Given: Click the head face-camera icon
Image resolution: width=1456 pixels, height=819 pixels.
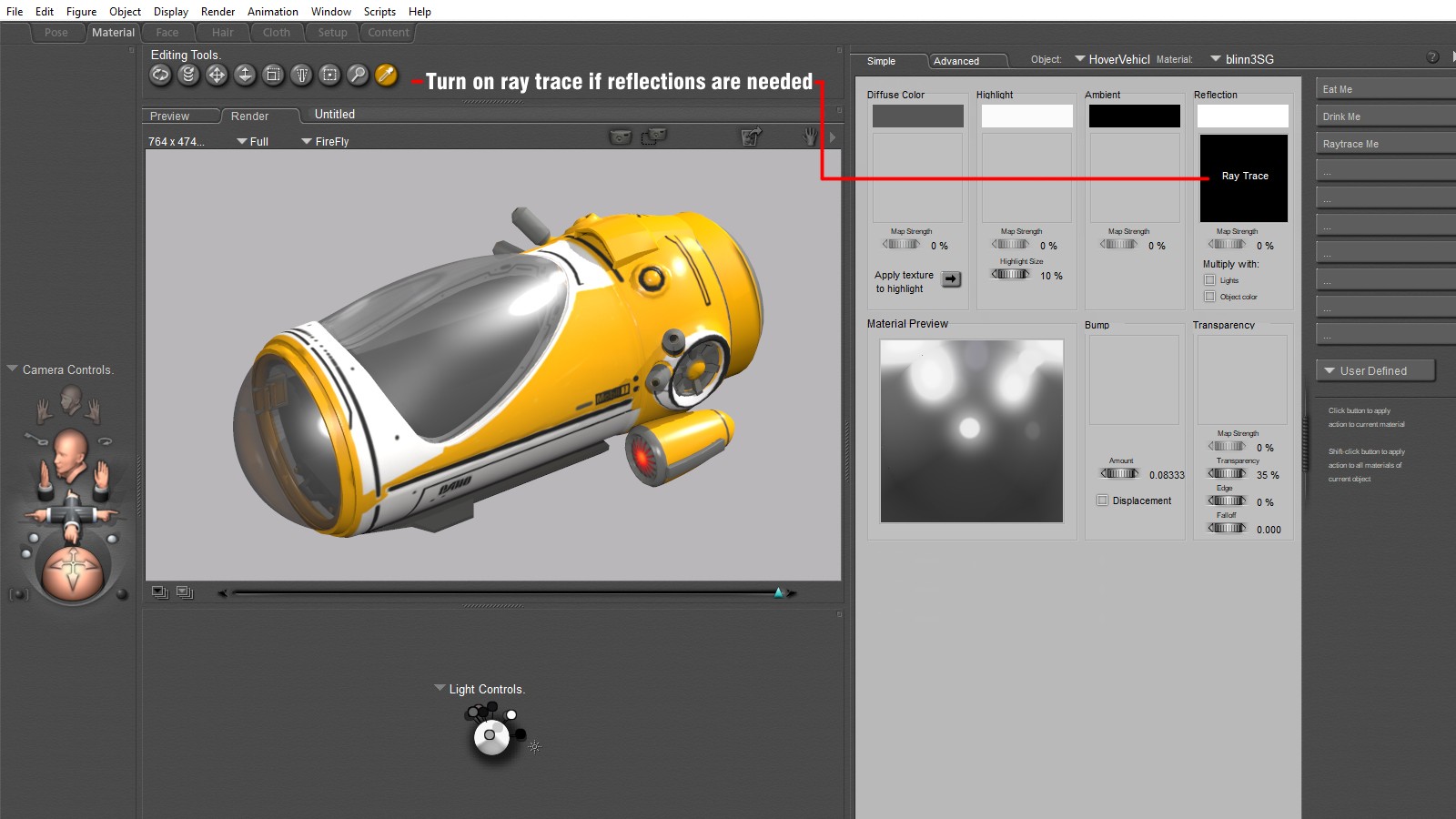Looking at the screenshot, I should 71,398.
